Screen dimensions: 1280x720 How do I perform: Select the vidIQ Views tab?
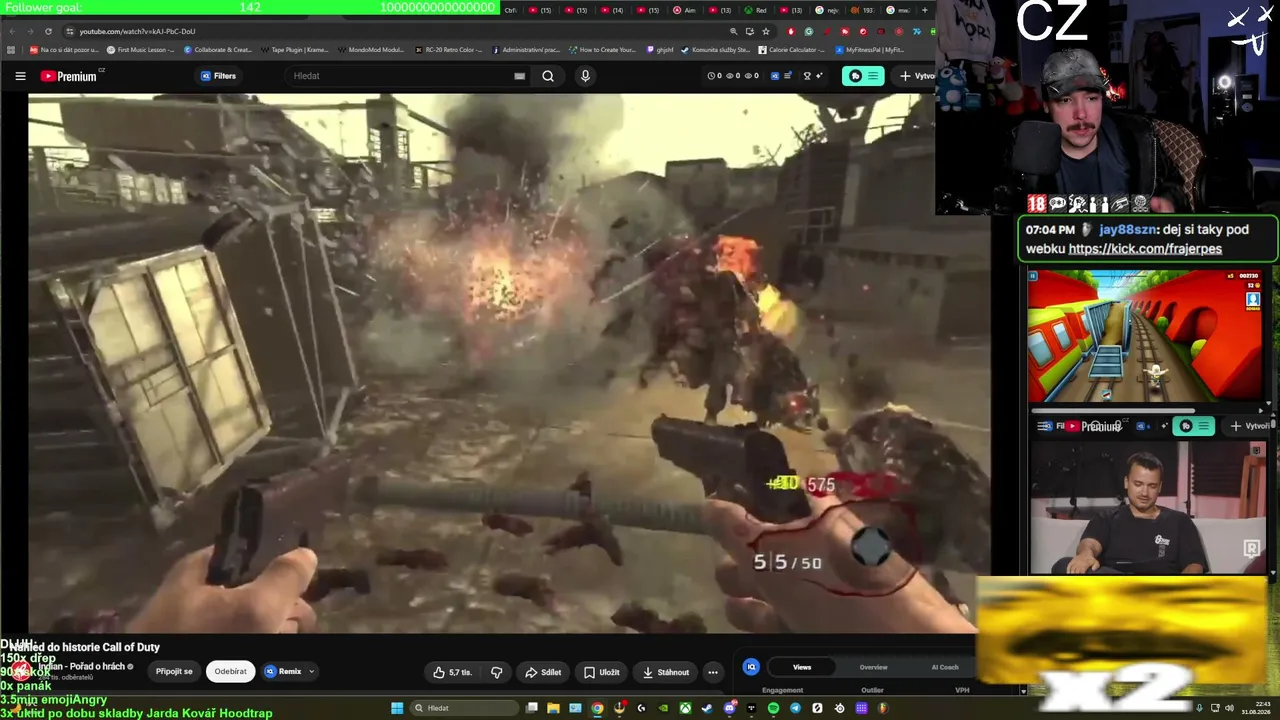point(802,667)
